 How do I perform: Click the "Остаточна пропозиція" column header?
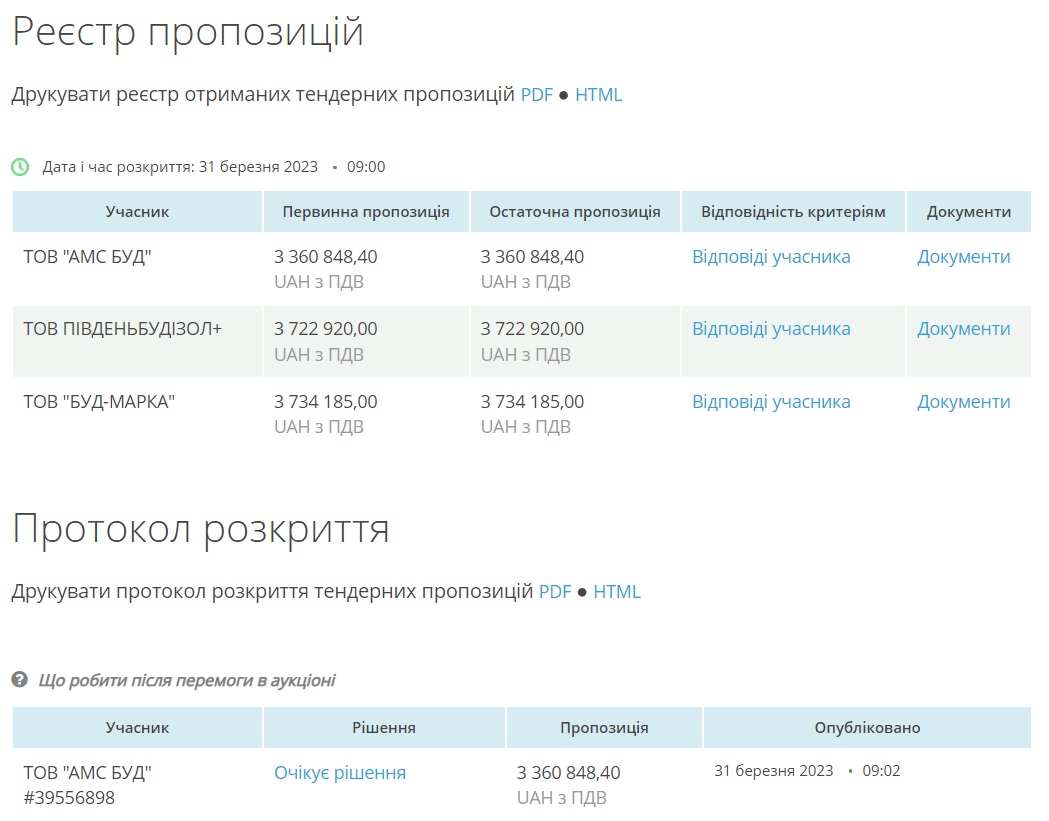pos(574,212)
